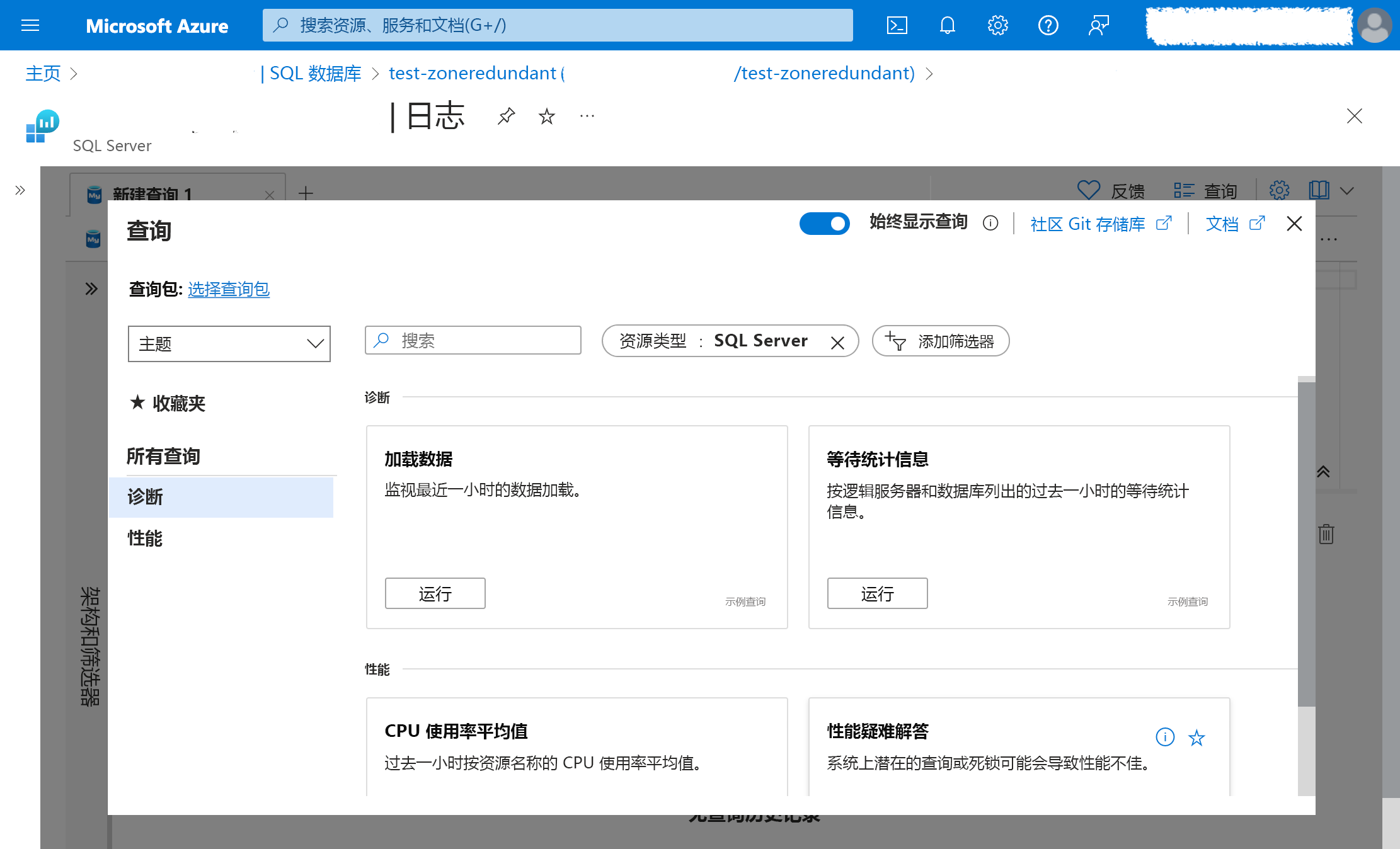Open the hamburger portal menu
The image size is (1400, 849).
tap(30, 25)
